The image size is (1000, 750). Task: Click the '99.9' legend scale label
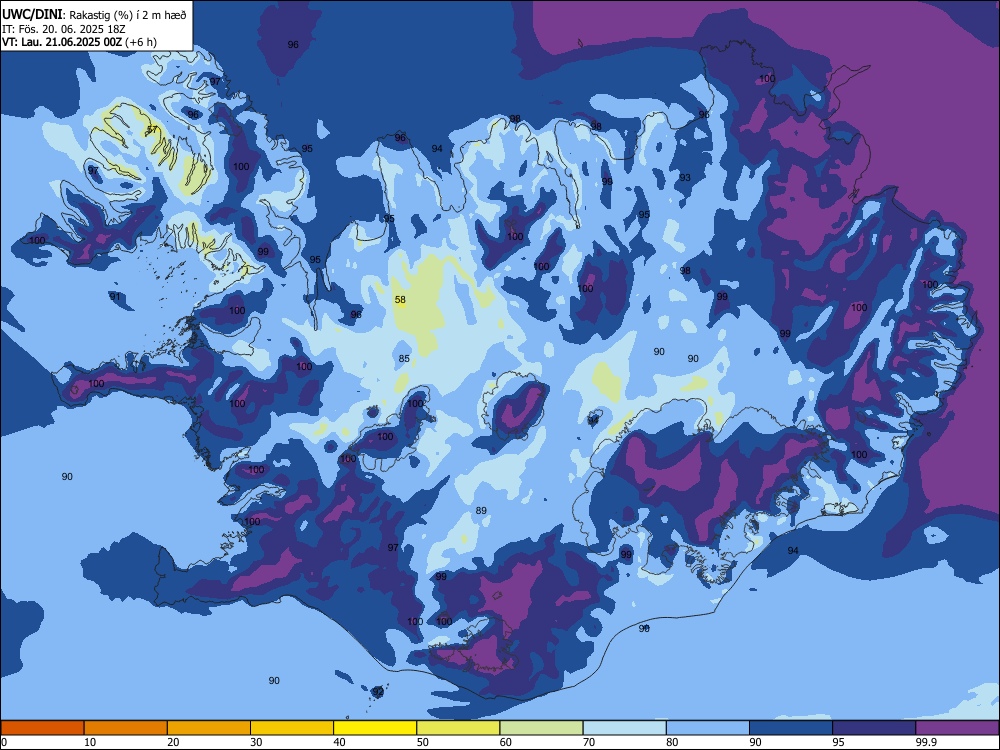925,742
